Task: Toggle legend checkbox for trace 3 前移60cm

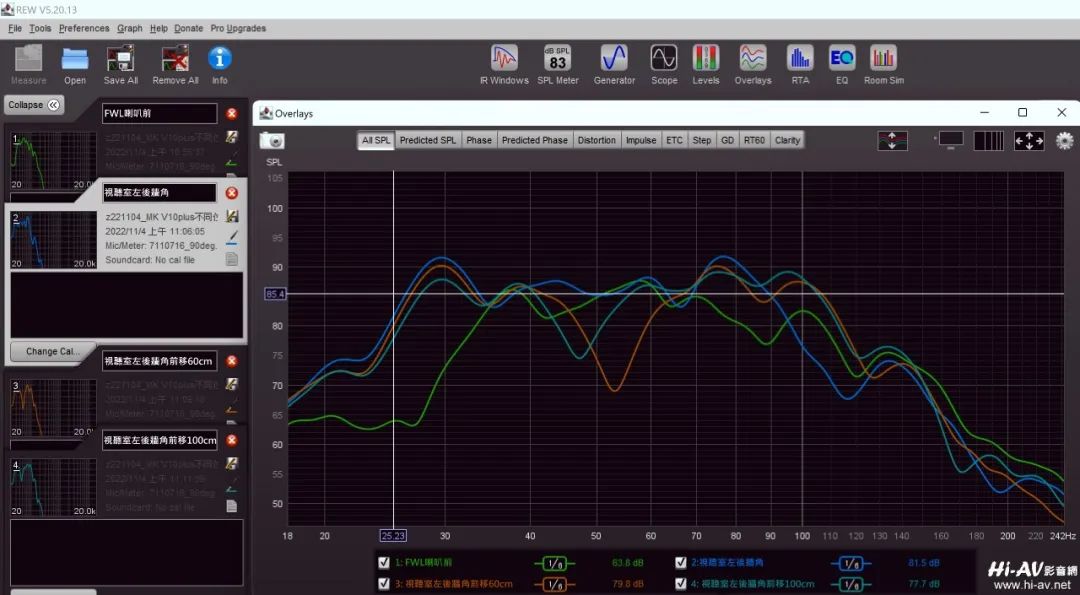Action: click(x=384, y=583)
